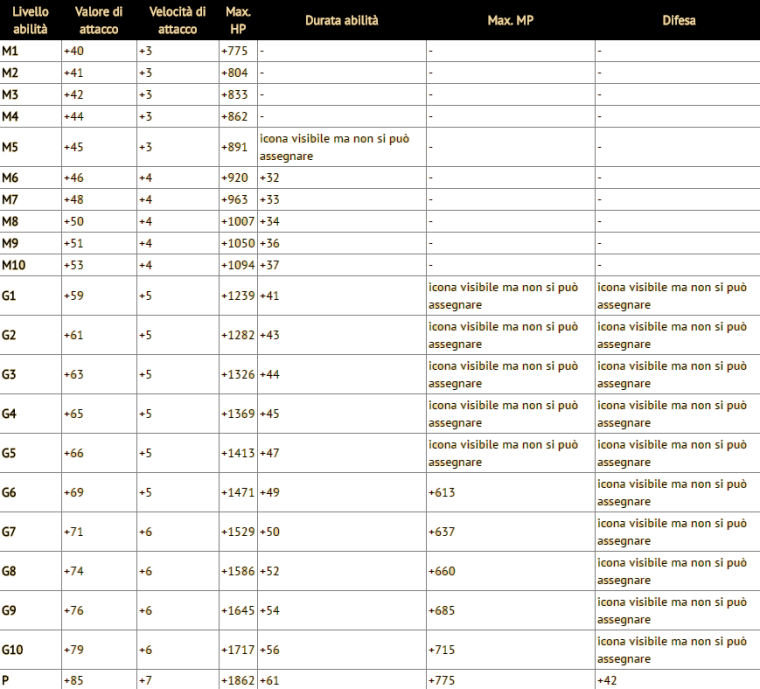Viewport: 760px width, 689px height.
Task: Click the P level row label
Action: click(x=5, y=680)
